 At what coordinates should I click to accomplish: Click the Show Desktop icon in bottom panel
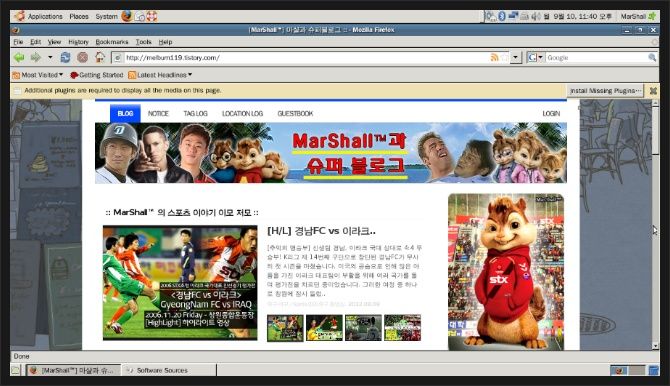[x=15, y=370]
